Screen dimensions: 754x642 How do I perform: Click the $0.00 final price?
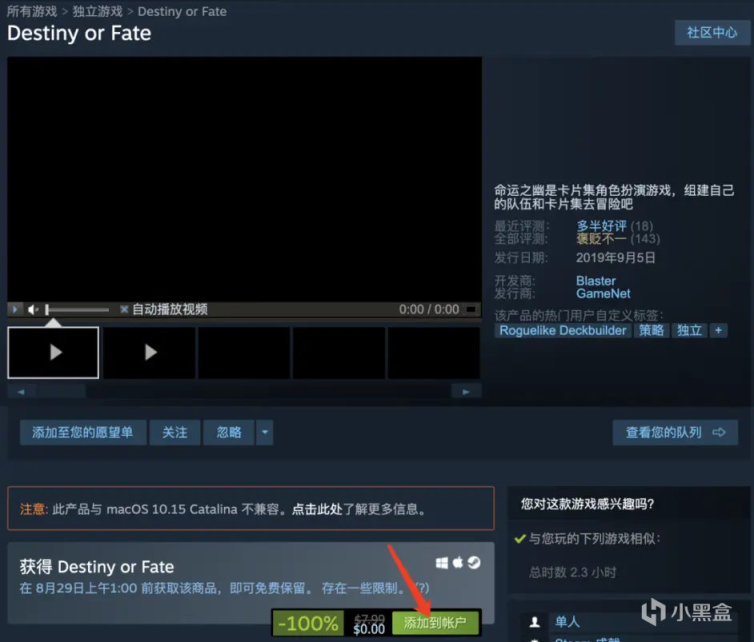(x=369, y=629)
